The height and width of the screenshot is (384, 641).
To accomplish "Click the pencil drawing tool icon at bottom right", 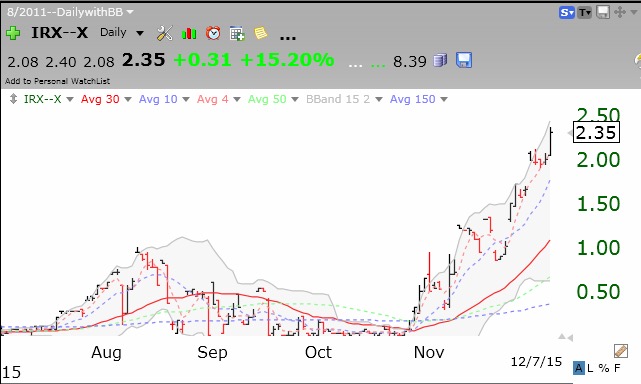I will tap(621, 351).
